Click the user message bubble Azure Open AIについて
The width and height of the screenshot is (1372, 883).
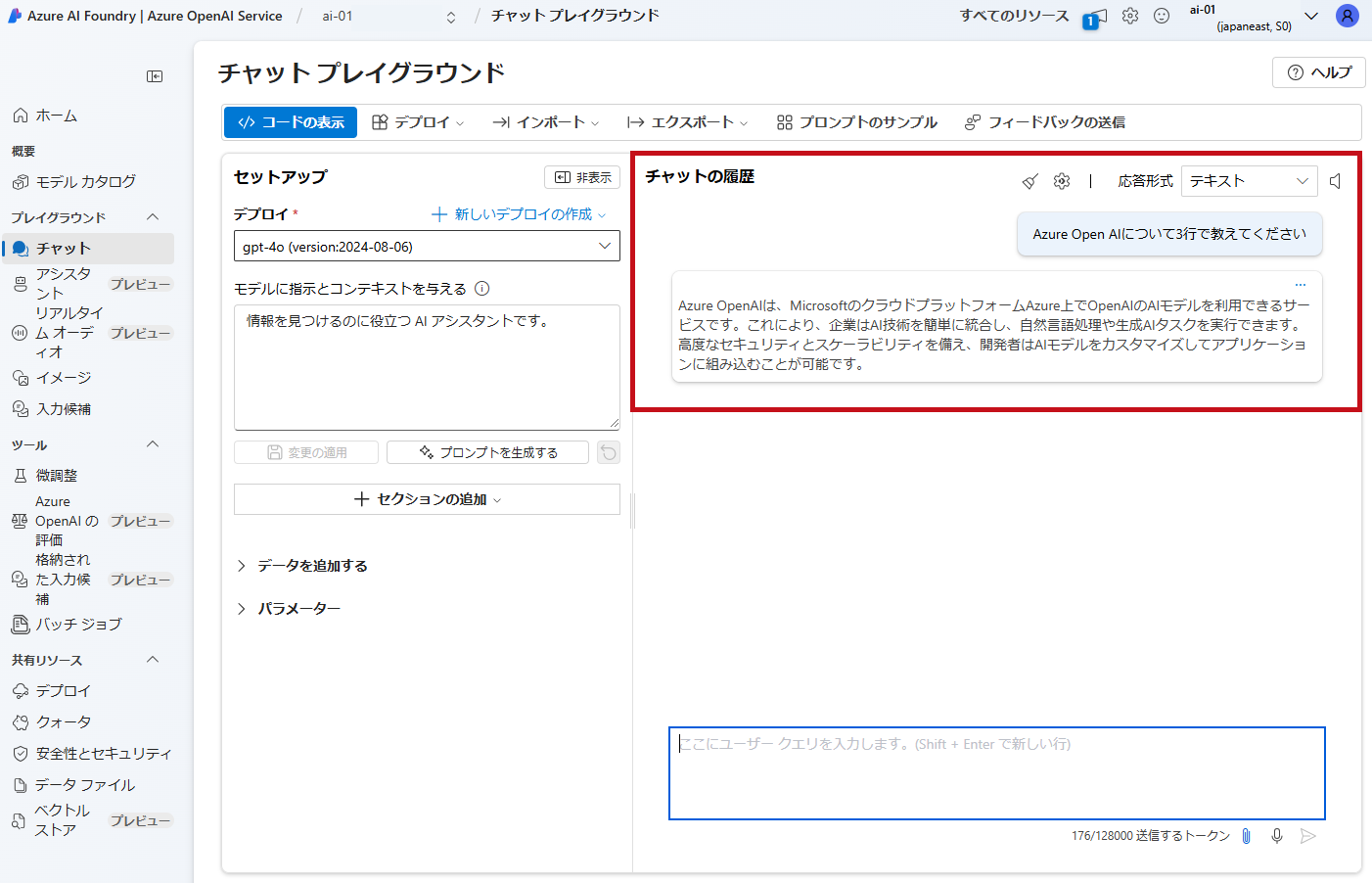click(1169, 234)
